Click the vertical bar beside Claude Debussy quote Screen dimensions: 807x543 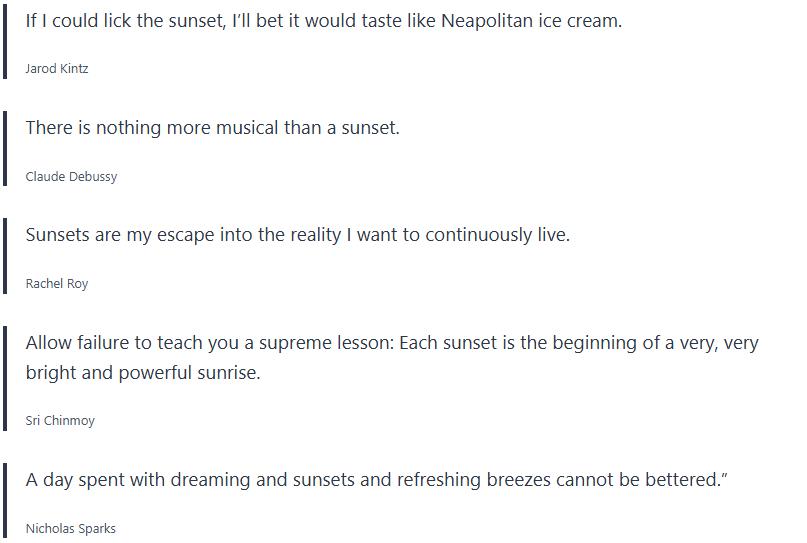4,150
